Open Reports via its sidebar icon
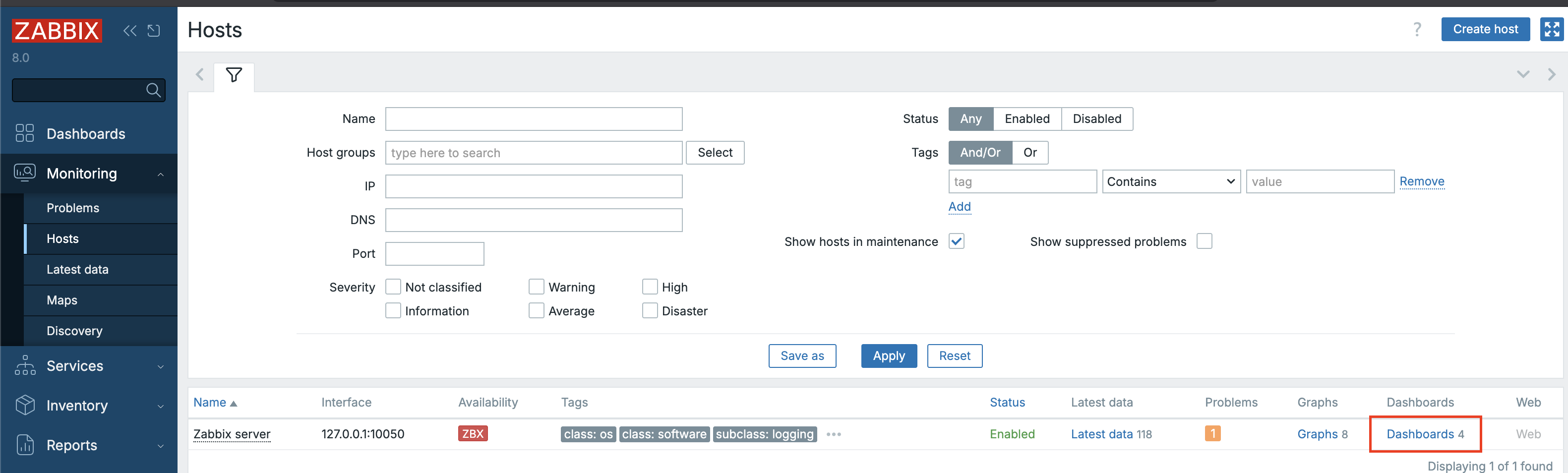 [24, 445]
